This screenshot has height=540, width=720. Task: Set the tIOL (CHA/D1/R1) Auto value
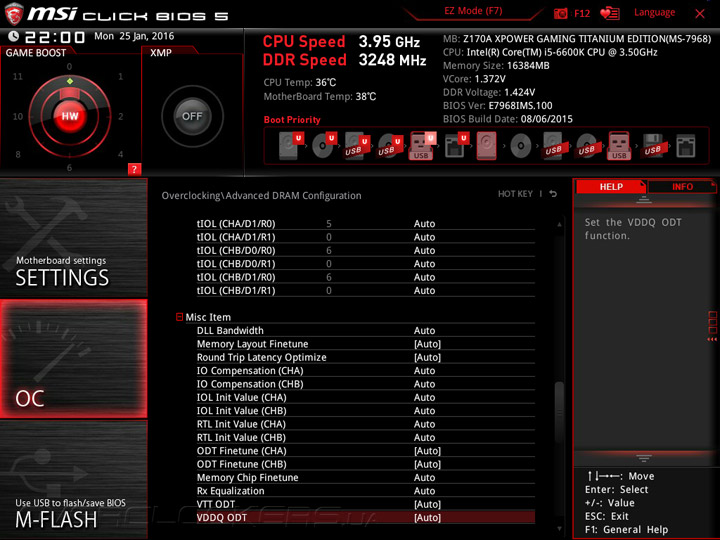424,237
